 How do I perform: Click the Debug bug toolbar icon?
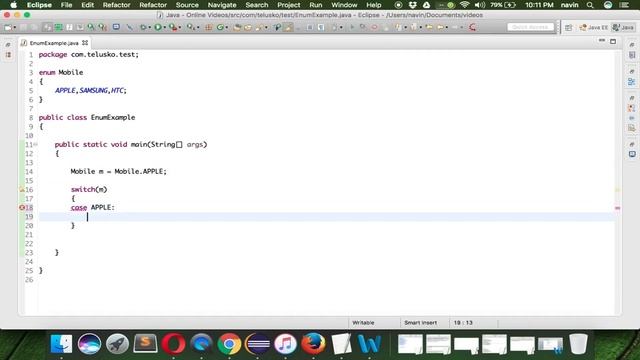(x=143, y=27)
